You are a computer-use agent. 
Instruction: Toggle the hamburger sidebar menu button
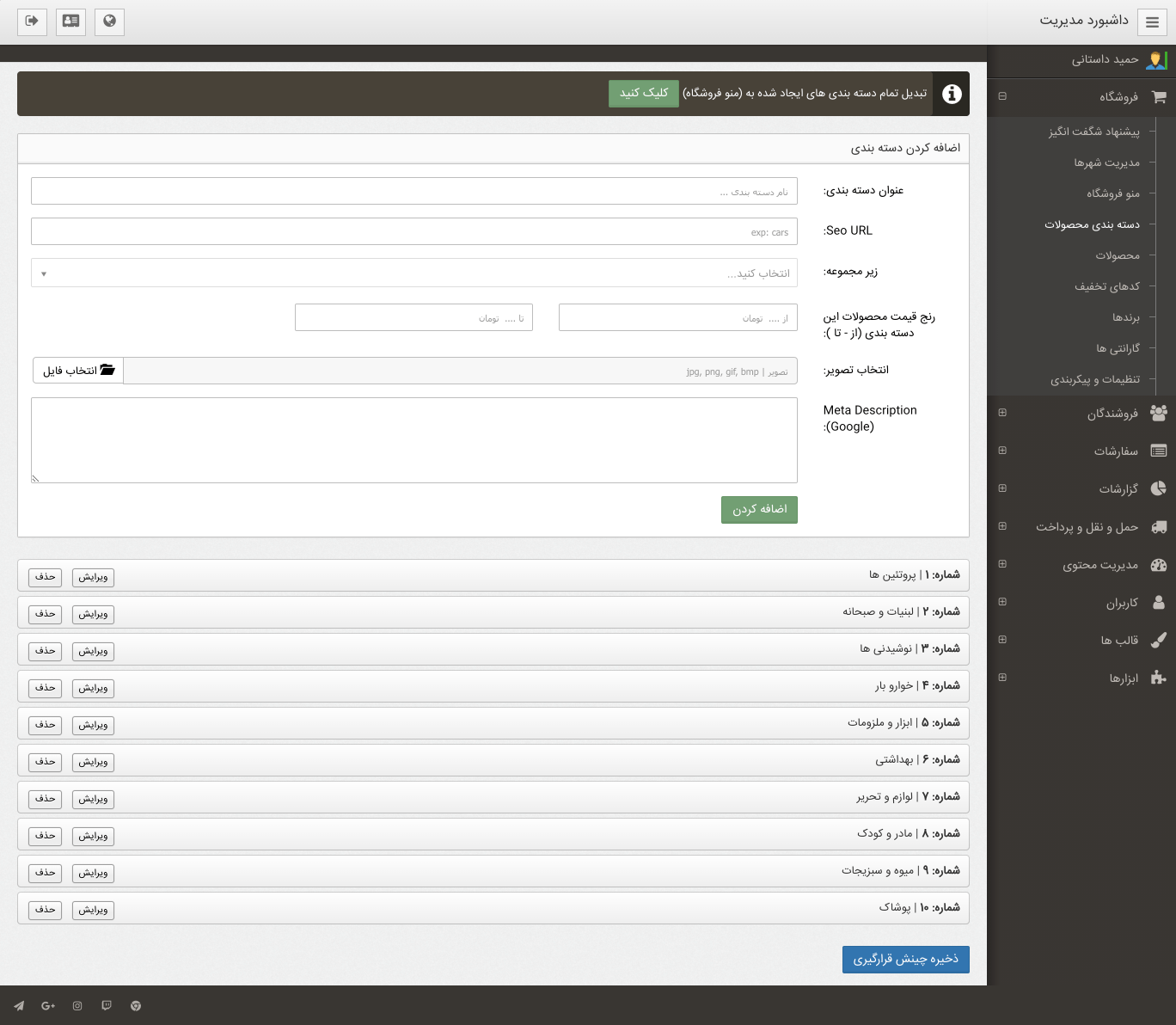pyautogui.click(x=1152, y=22)
